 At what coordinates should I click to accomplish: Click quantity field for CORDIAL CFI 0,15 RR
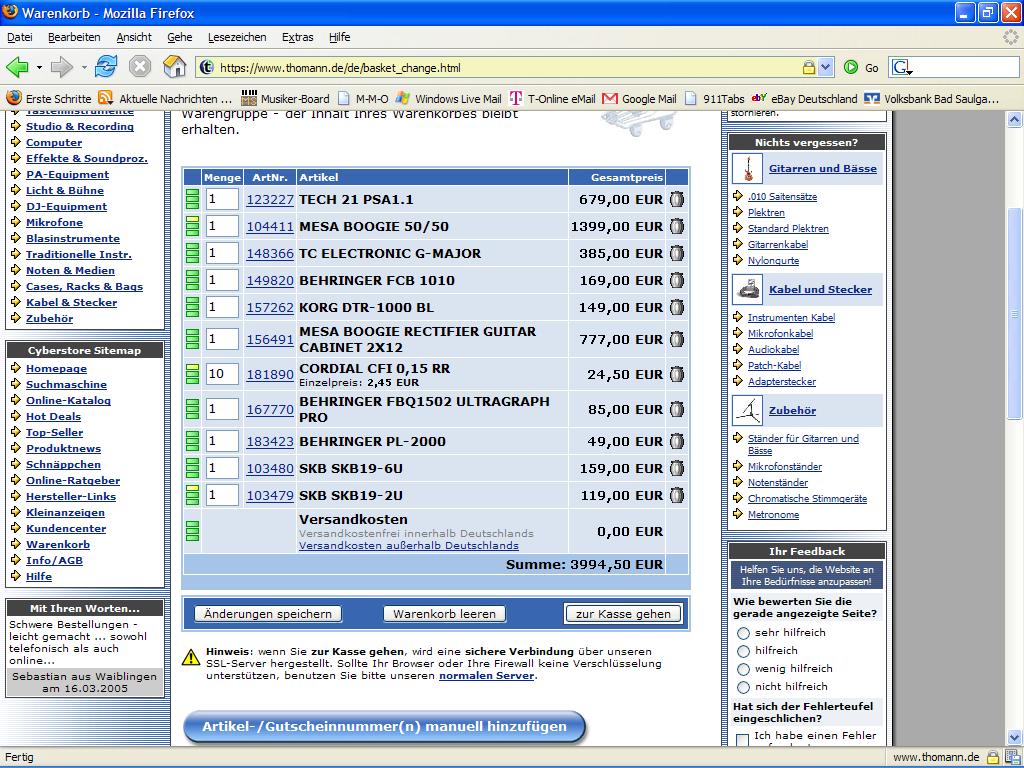coord(222,374)
